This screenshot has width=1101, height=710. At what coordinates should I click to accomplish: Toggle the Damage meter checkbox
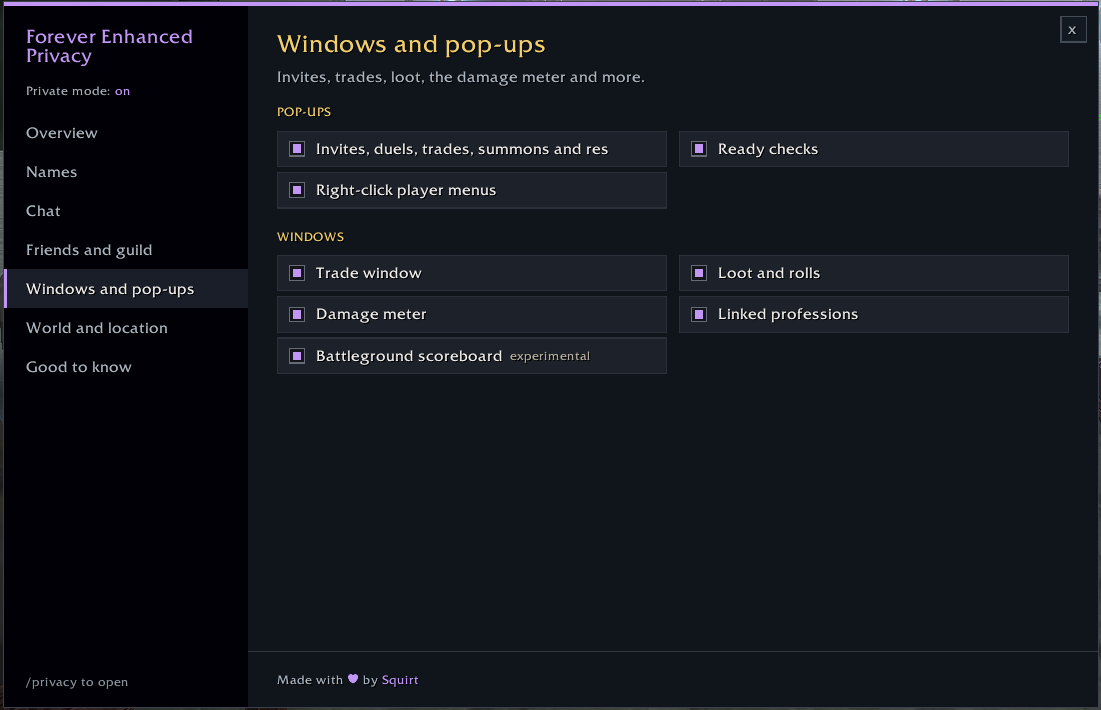(297, 315)
